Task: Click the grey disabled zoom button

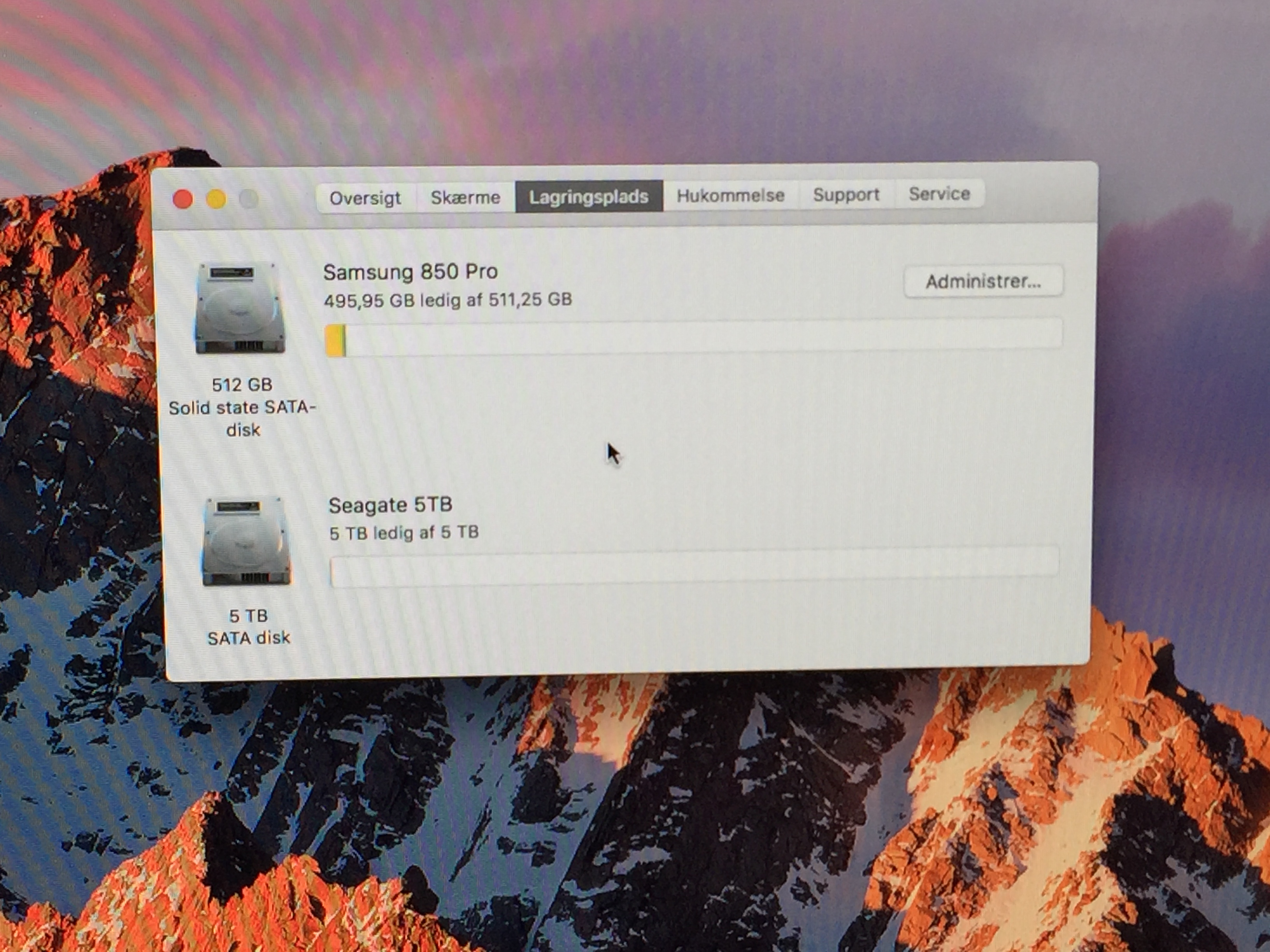Action: [x=249, y=199]
